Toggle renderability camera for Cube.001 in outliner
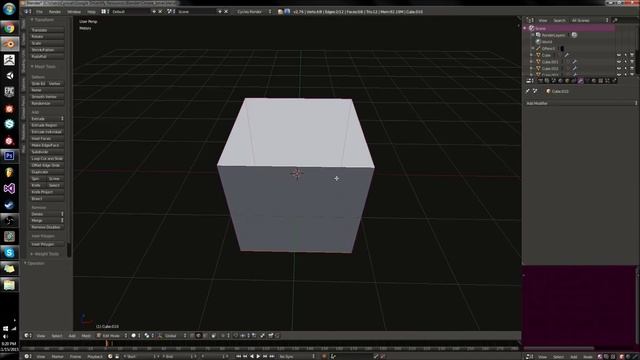Screen dimensions: 640x360 [632, 62]
